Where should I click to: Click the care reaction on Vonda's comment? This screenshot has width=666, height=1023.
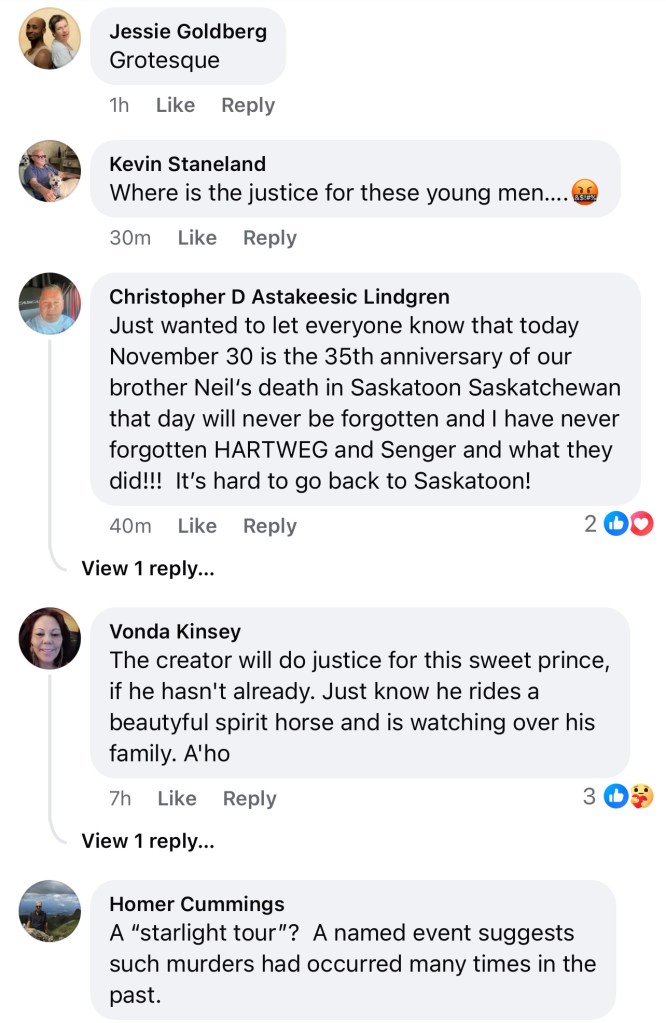[641, 796]
